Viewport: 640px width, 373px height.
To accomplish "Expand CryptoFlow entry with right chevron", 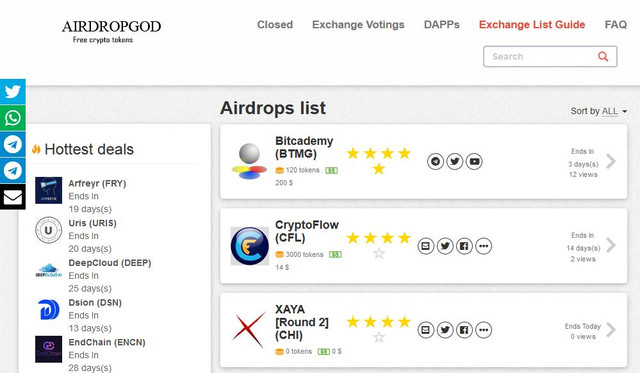I will click(x=611, y=245).
